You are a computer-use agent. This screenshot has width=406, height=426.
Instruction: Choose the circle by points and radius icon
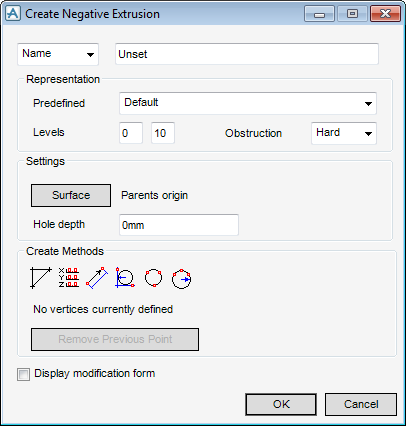tap(182, 279)
